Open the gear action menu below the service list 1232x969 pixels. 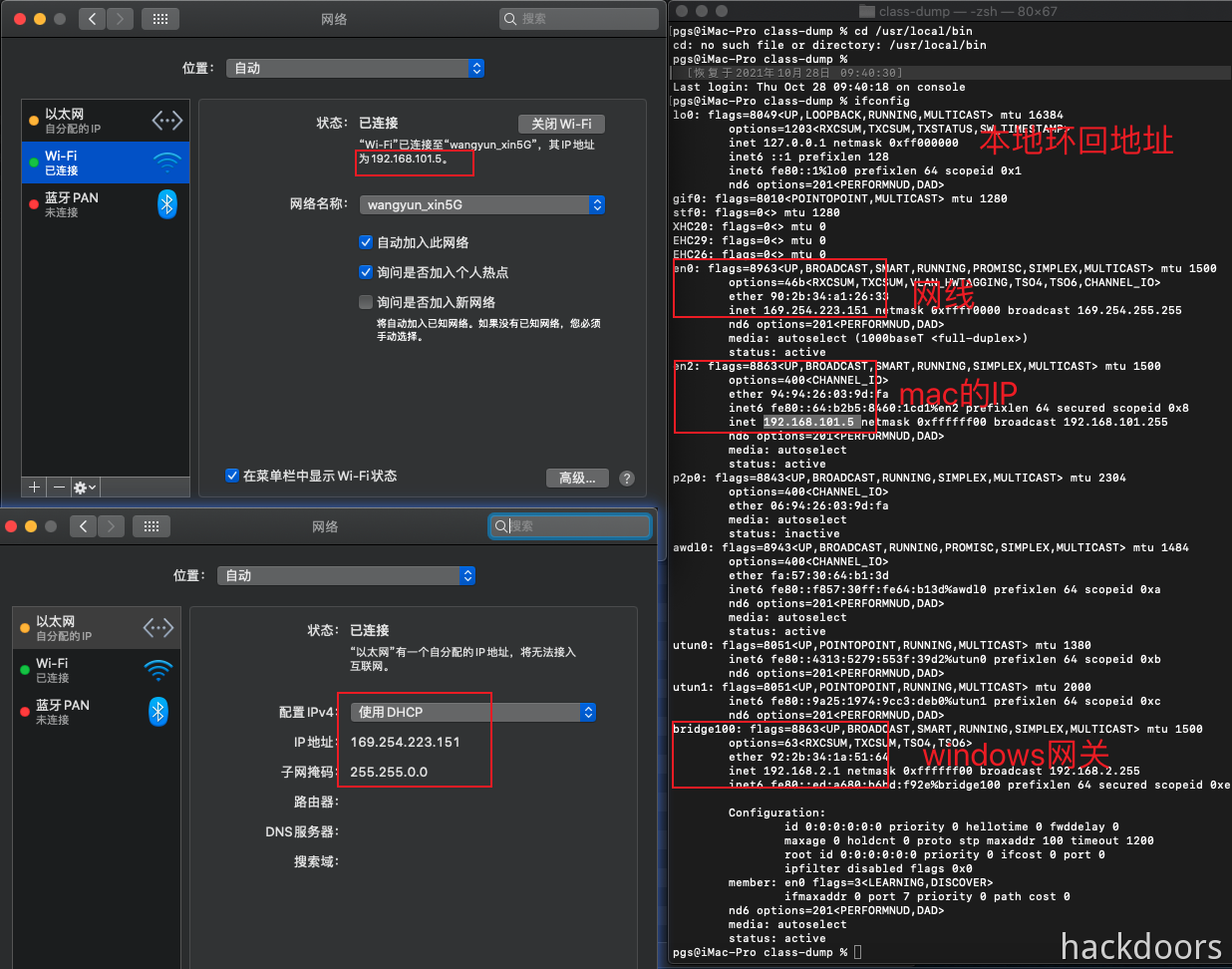85,486
